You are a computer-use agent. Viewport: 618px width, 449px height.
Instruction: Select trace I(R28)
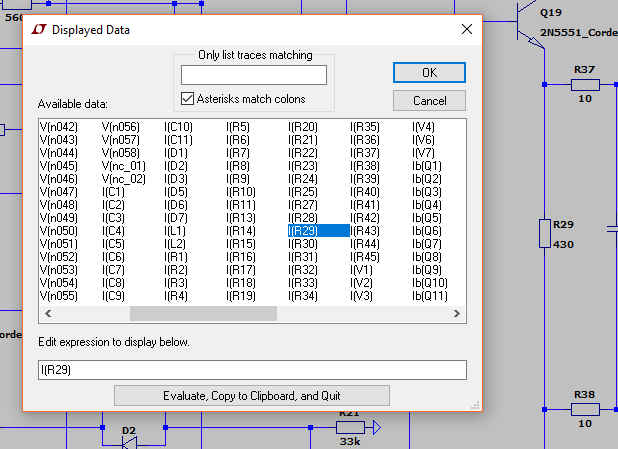click(x=303, y=218)
